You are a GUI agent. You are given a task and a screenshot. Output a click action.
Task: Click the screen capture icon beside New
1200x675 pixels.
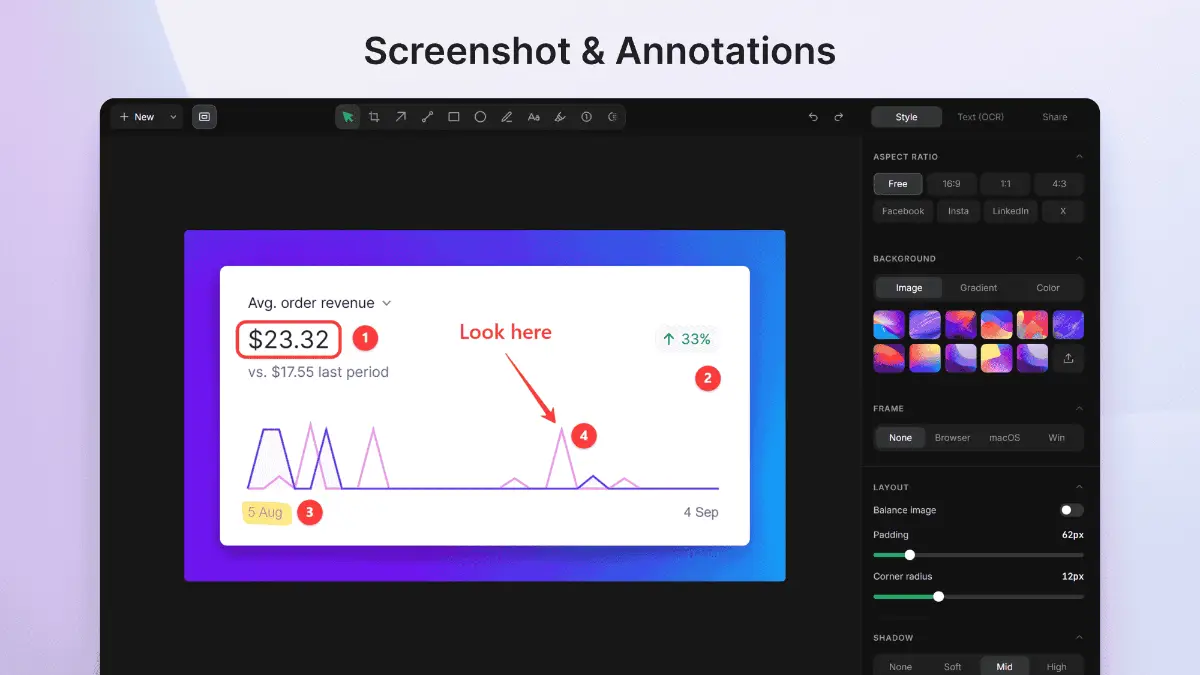point(204,117)
